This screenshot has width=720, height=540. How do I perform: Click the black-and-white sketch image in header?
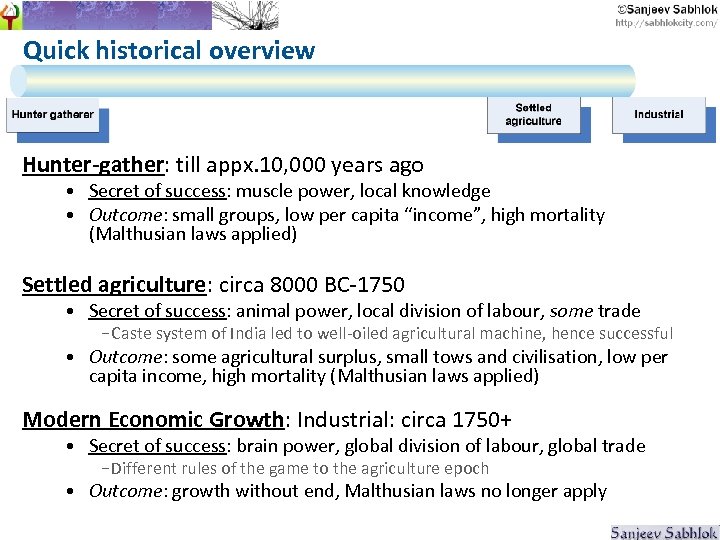pos(246,15)
